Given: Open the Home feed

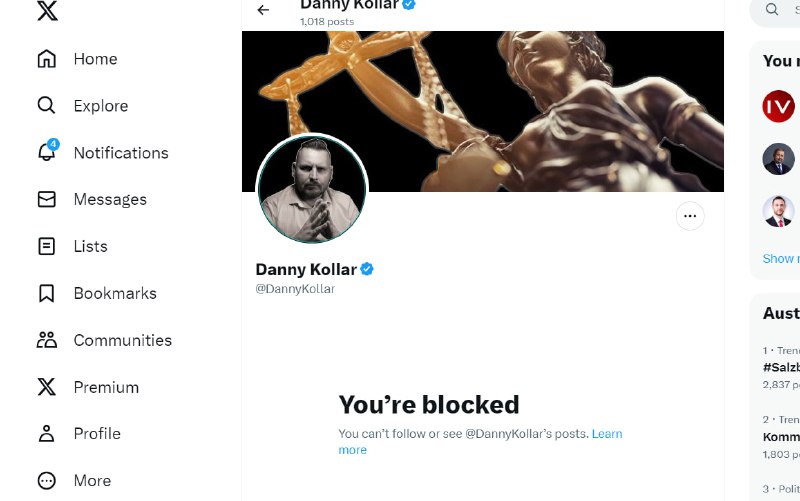Looking at the screenshot, I should 47,59.
